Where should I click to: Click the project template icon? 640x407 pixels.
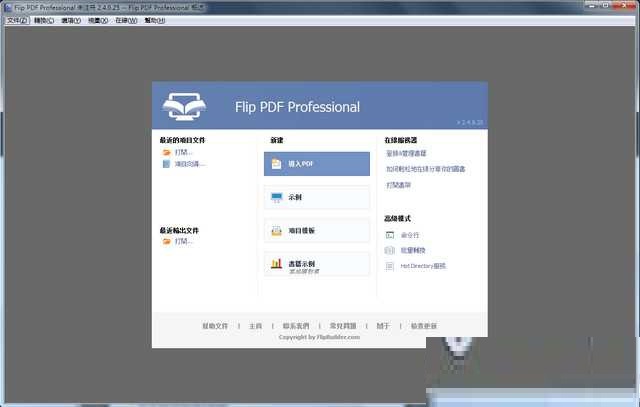(x=276, y=231)
